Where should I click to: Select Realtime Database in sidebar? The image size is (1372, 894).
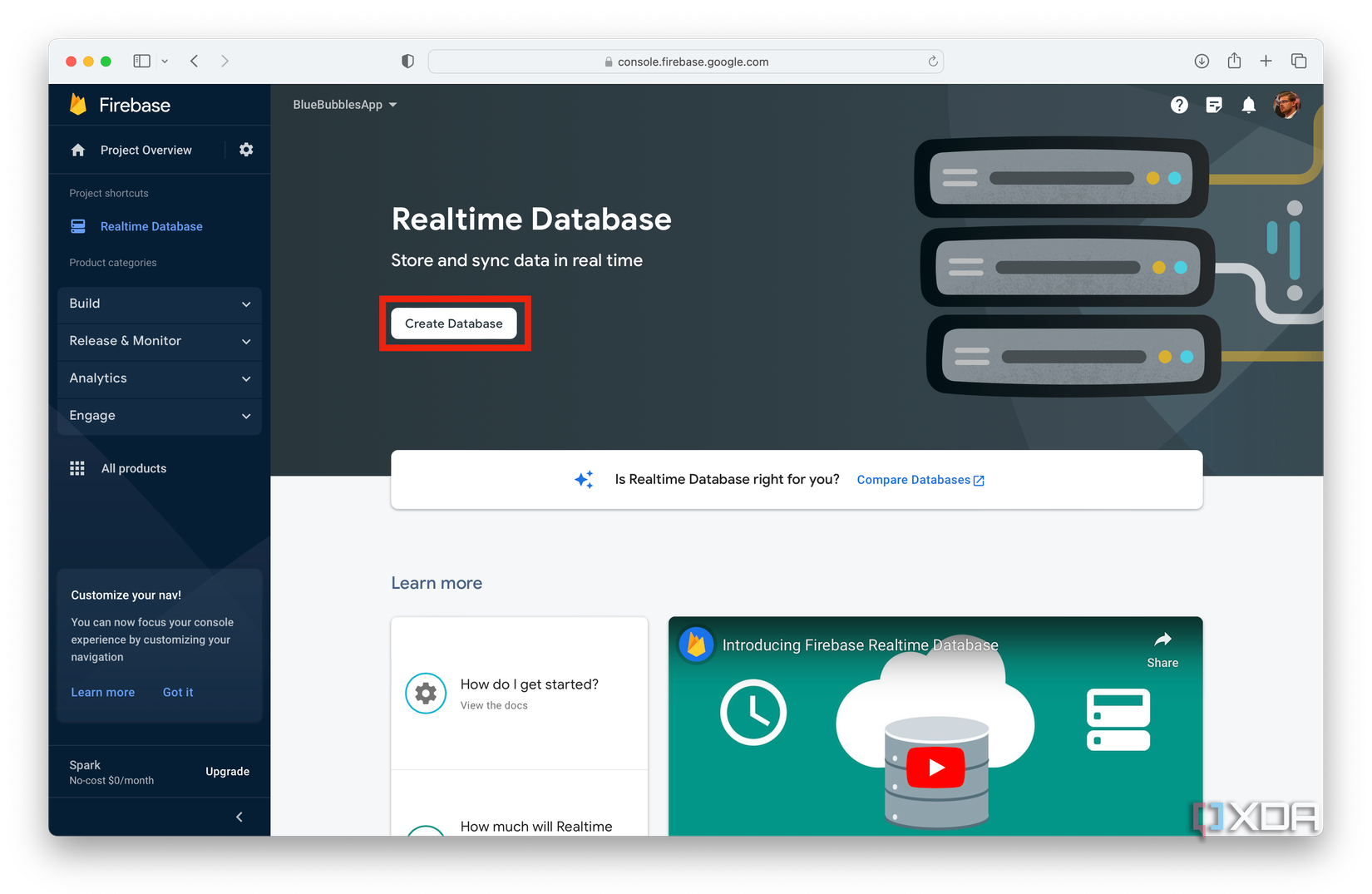coord(151,226)
